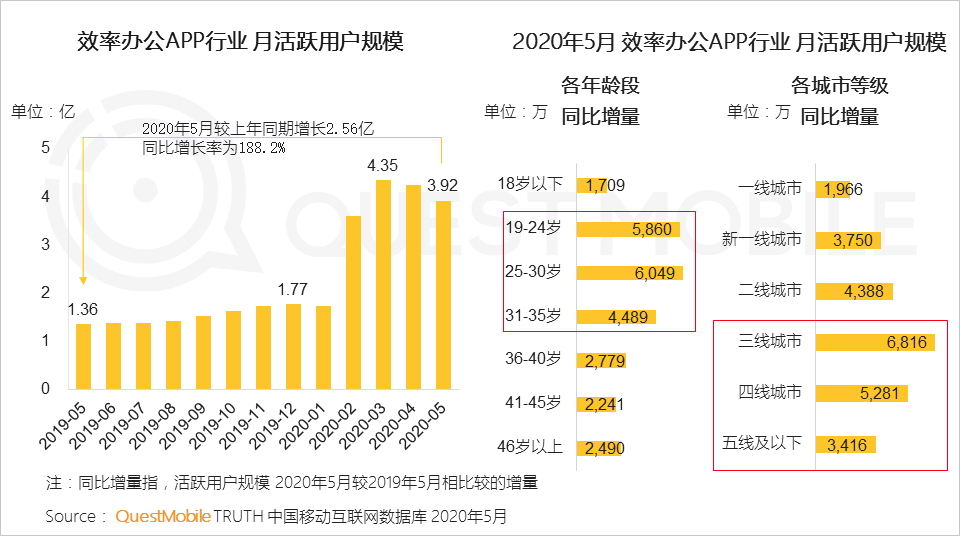
Task: Select the 新一线城市 bar showing 3,750
Action: click(x=848, y=240)
